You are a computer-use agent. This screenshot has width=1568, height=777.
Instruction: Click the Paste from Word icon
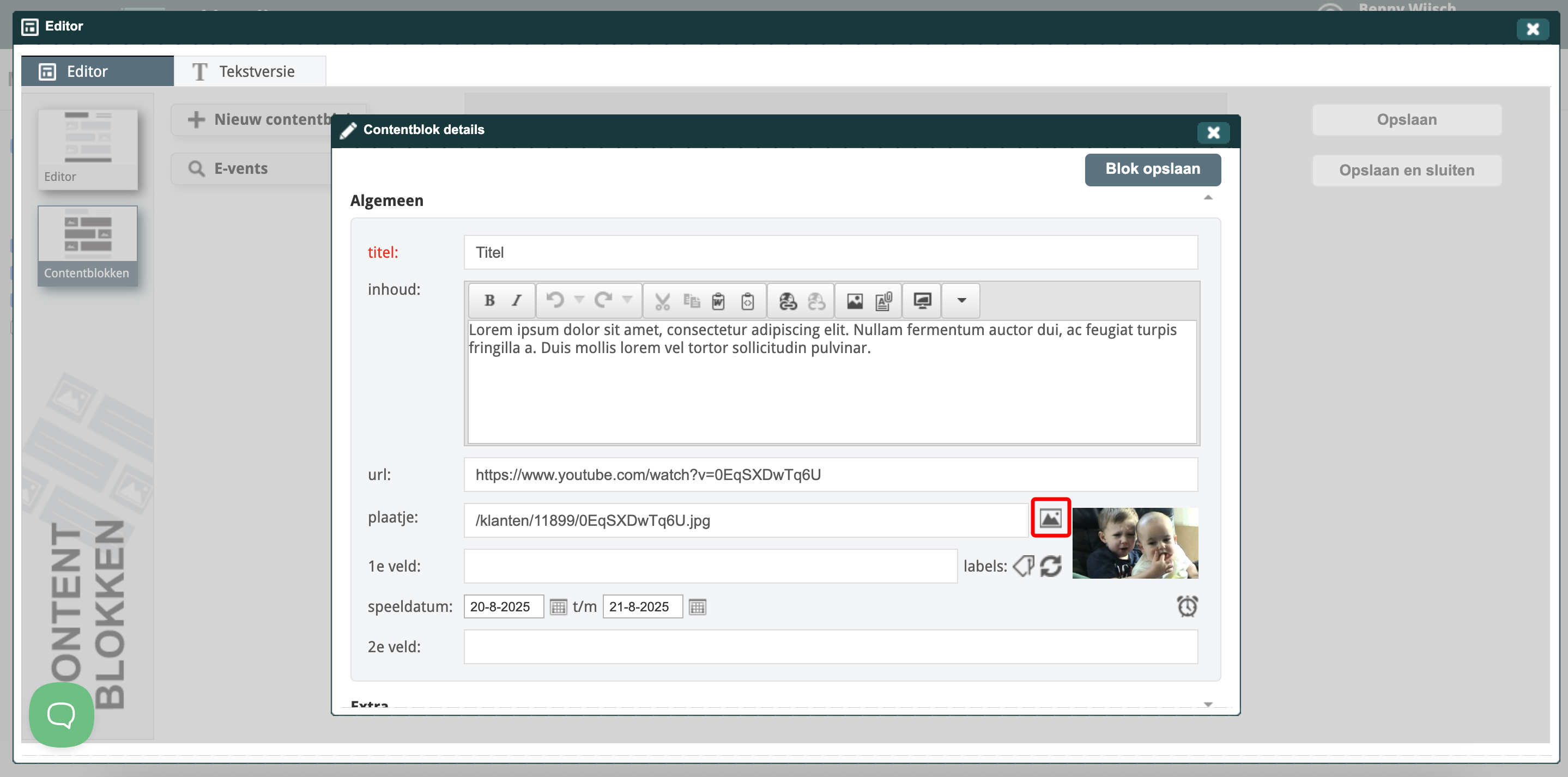(718, 301)
